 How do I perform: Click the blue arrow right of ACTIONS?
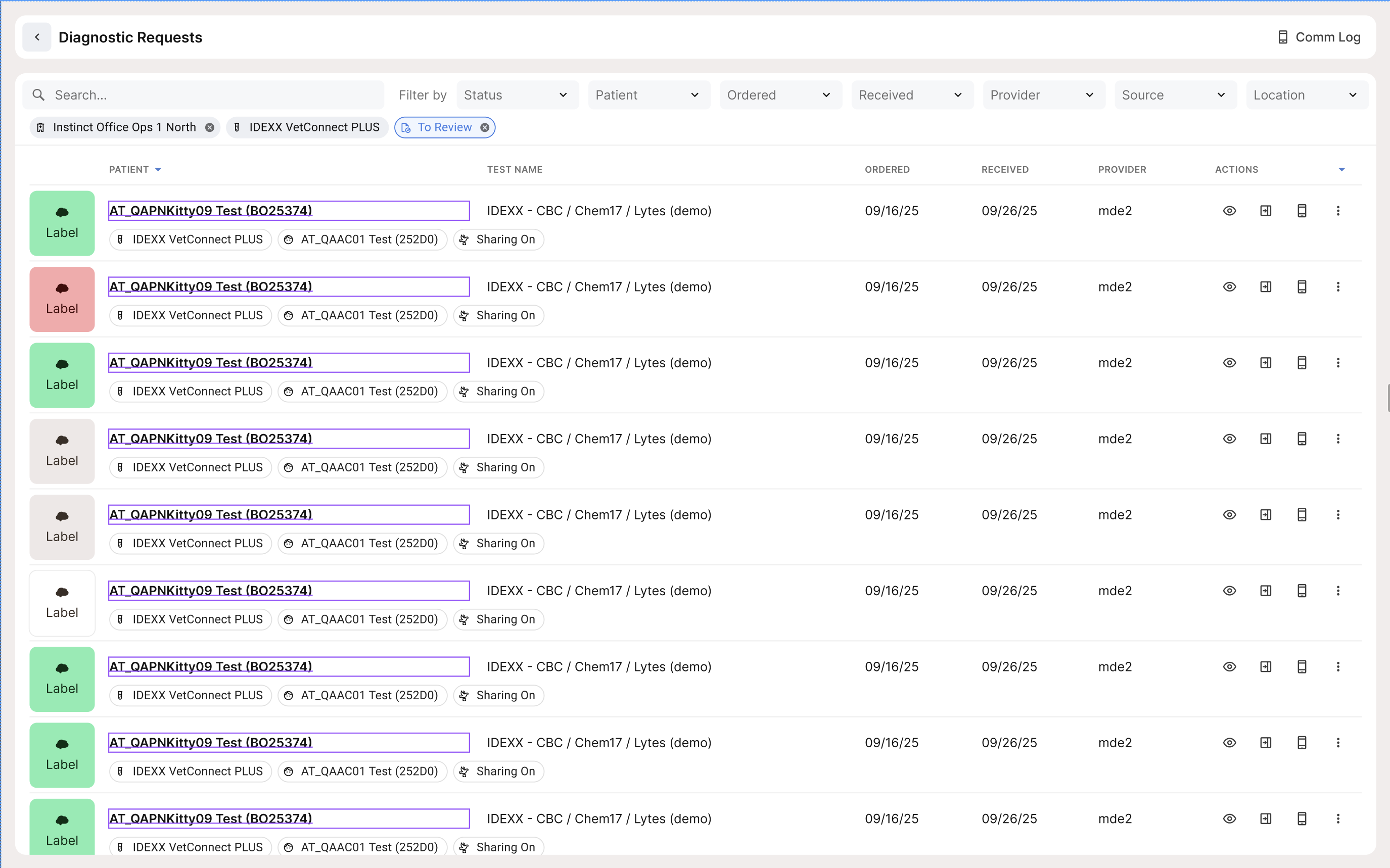point(1341,169)
